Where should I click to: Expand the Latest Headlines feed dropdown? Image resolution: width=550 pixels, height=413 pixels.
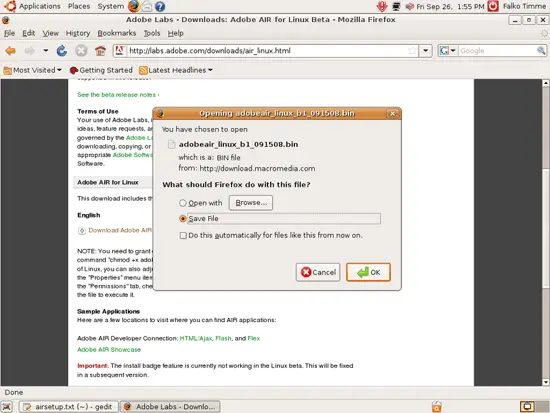[176, 70]
